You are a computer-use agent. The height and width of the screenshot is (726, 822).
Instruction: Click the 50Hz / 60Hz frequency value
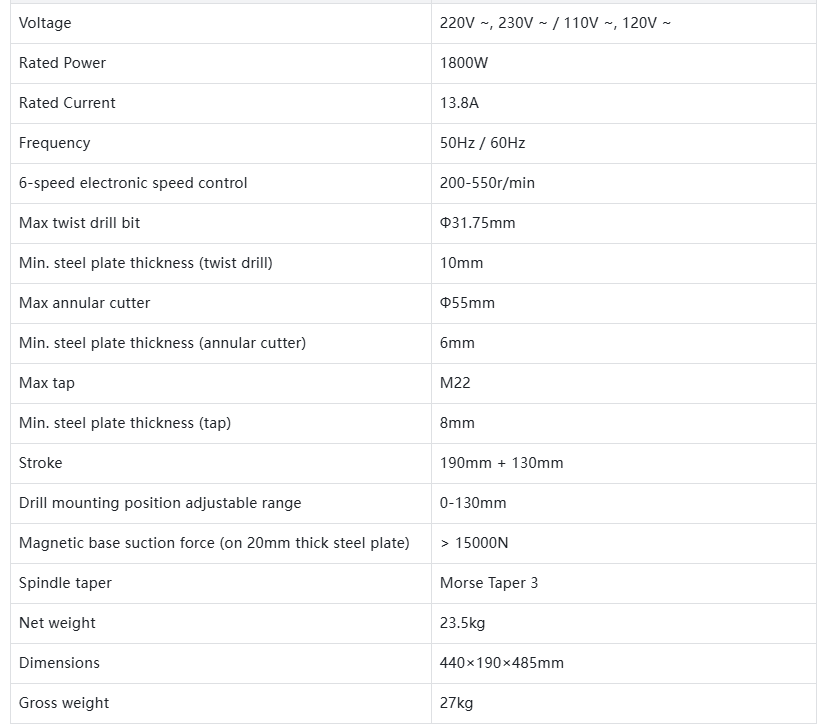click(x=482, y=143)
